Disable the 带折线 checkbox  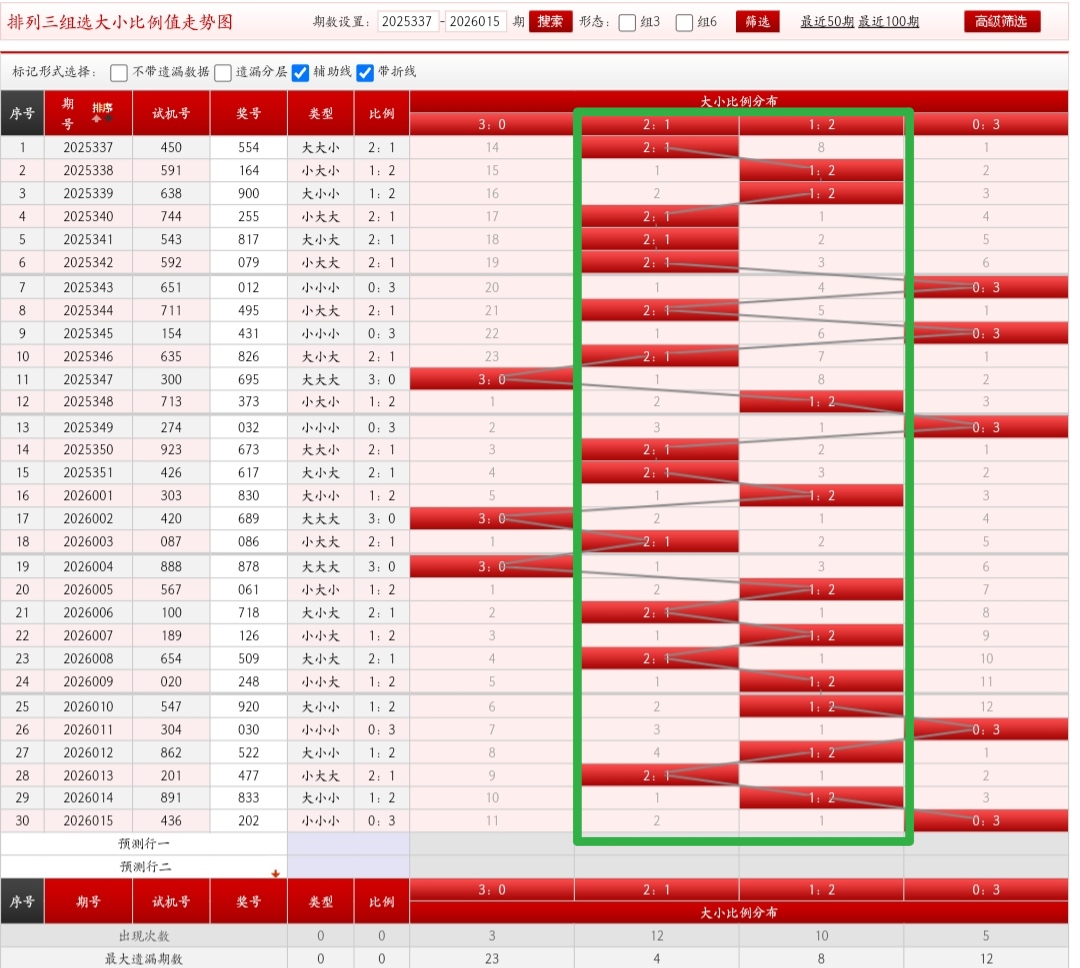(365, 72)
